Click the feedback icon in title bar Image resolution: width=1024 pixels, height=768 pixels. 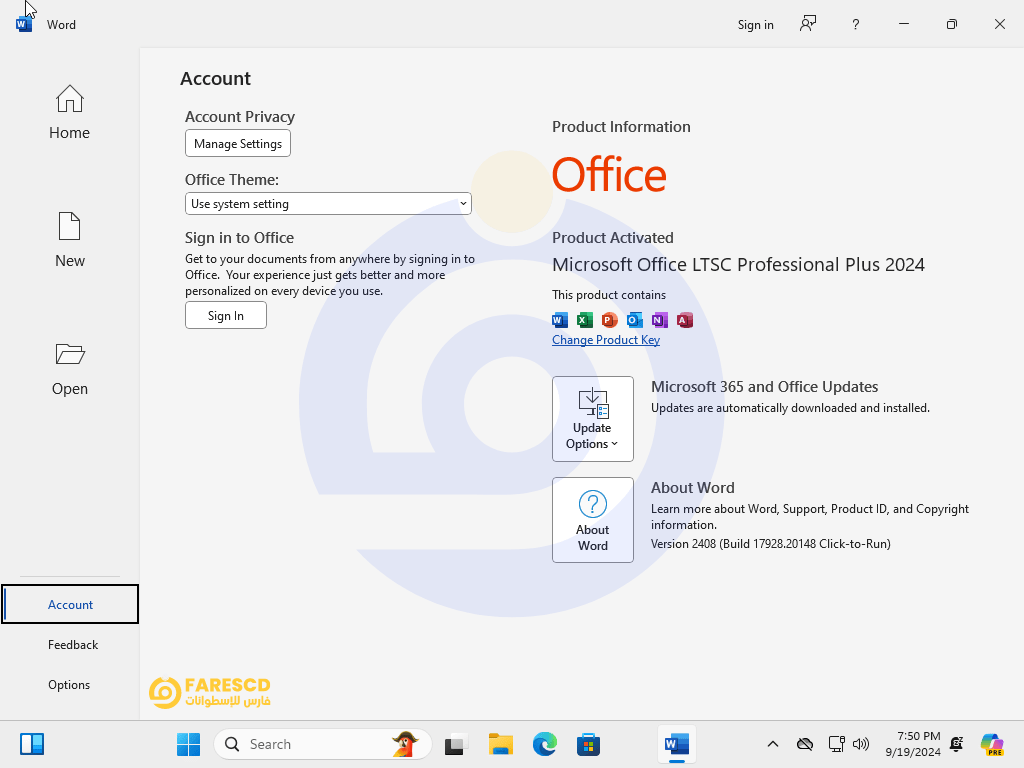(808, 24)
